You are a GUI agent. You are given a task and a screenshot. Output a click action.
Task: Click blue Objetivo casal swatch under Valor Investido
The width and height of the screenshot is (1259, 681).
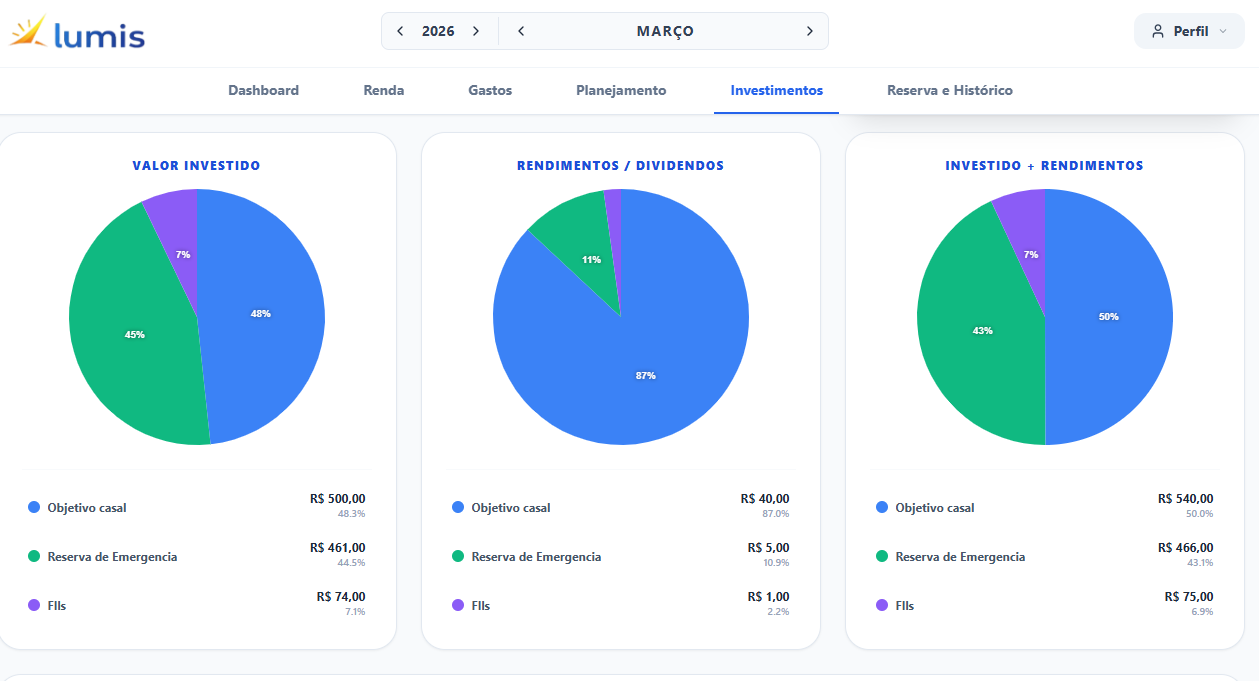[35, 508]
